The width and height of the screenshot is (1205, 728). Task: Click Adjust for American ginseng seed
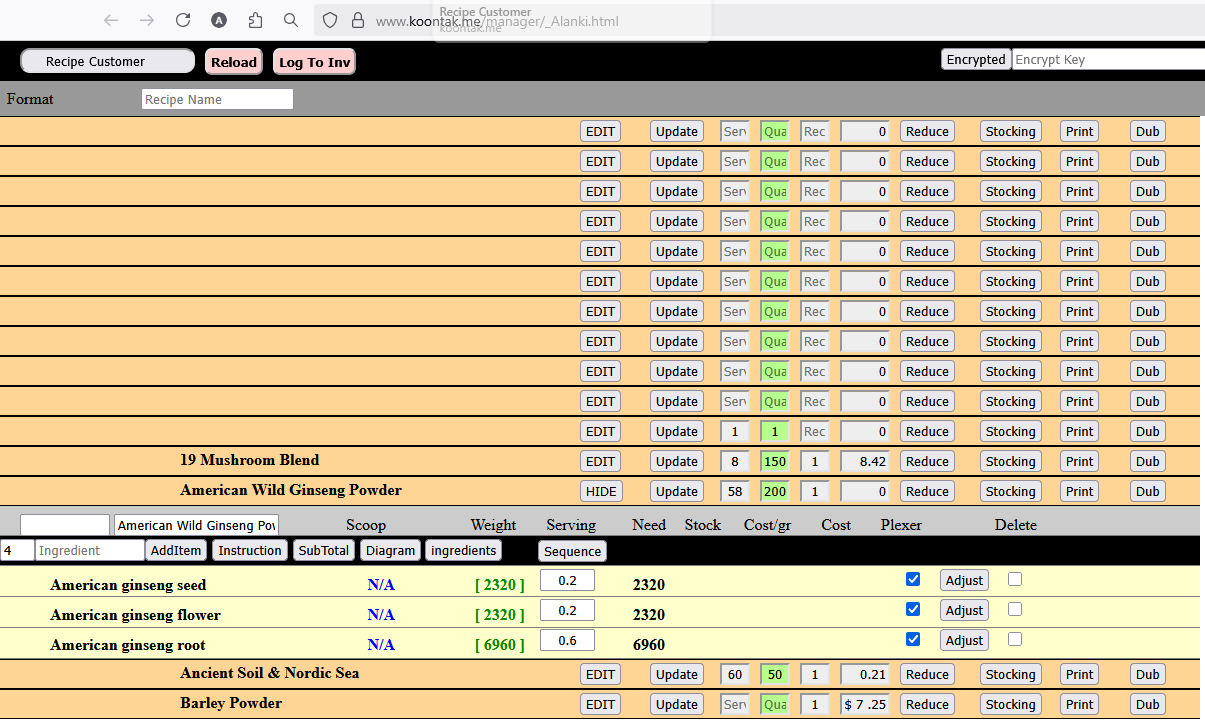[x=964, y=580]
